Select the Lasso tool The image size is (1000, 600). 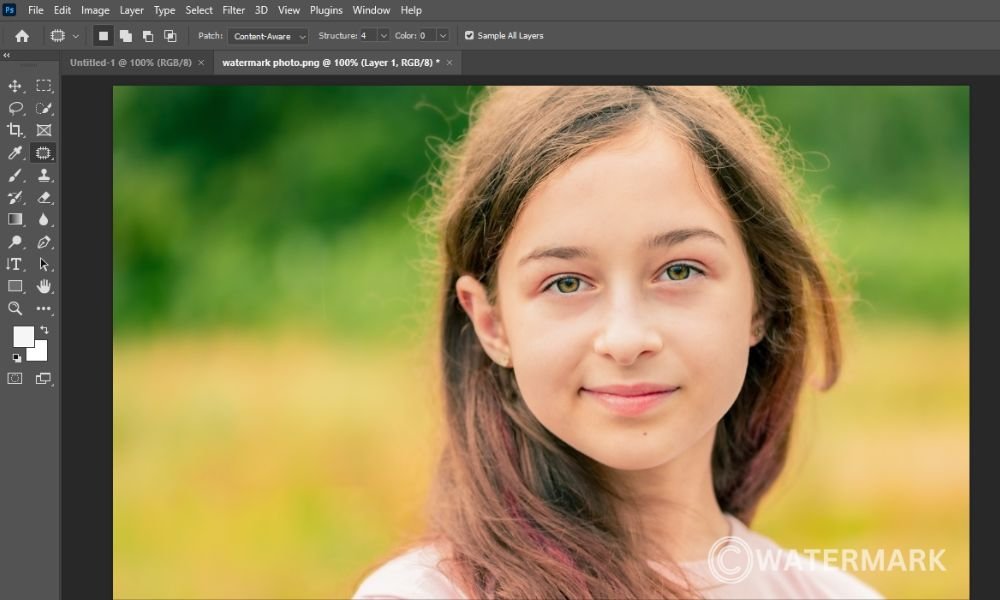click(15, 108)
